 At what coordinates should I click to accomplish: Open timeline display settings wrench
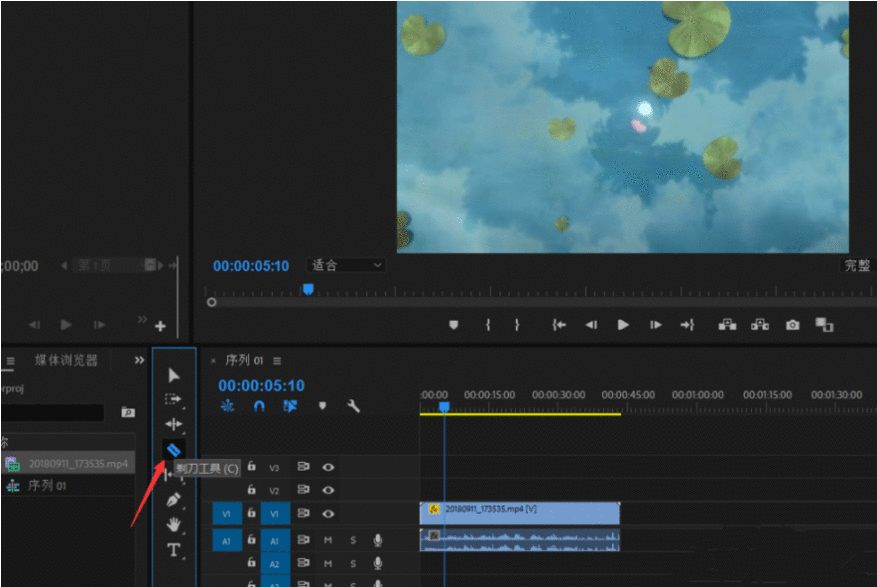tap(353, 406)
